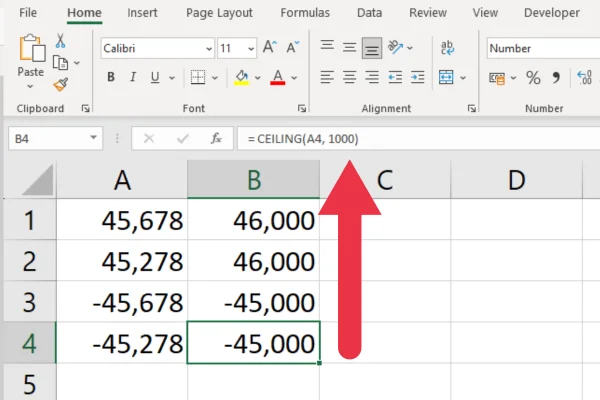Screen dimensions: 600x400
Task: Apply Percent Style icon
Action: [533, 78]
